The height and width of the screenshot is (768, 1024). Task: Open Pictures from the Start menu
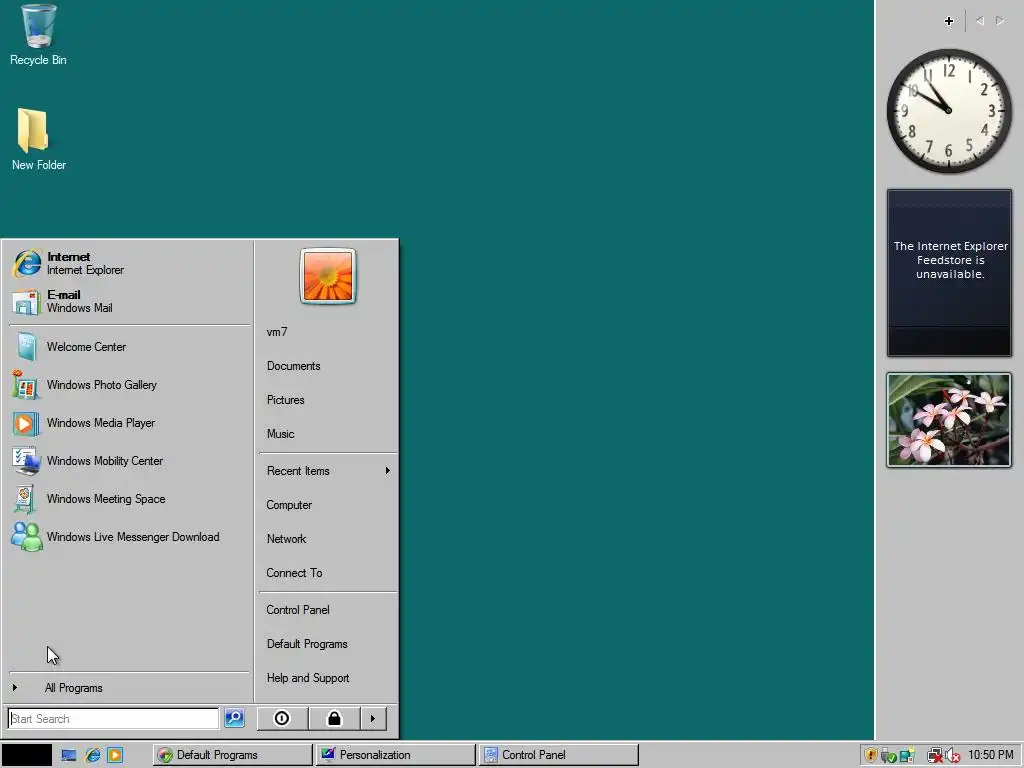pos(328,400)
